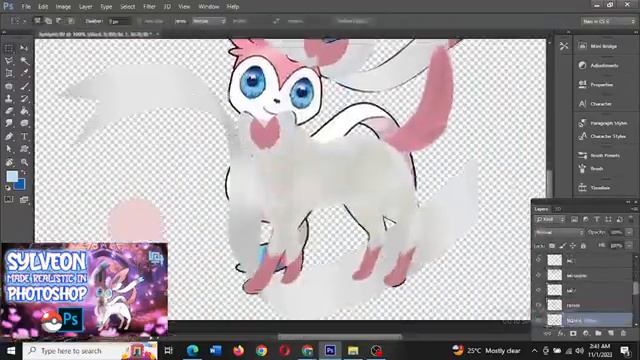Open the Layers panel flyout menu
The height and width of the screenshot is (360, 640).
point(635,209)
